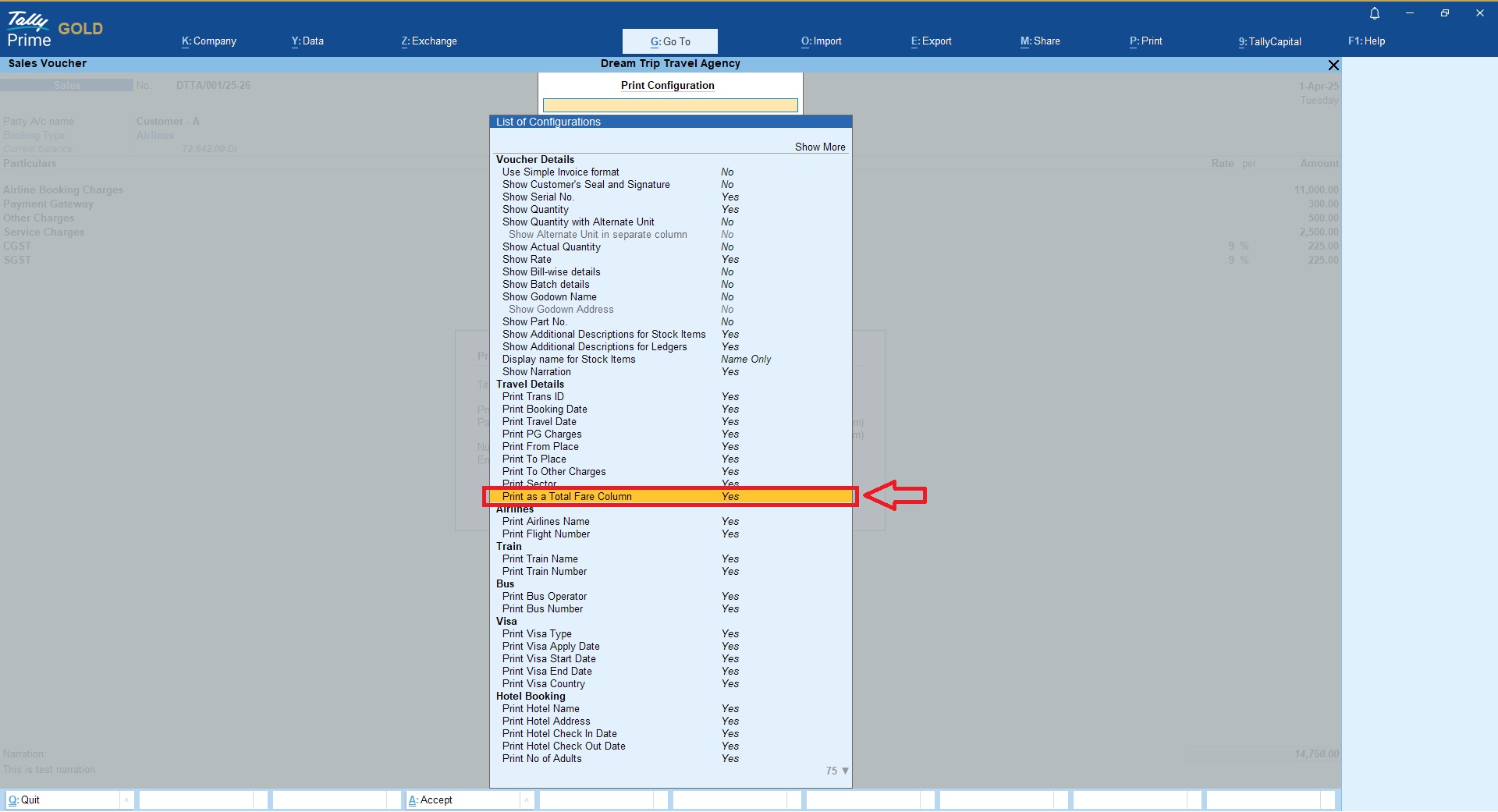The height and width of the screenshot is (812, 1498).
Task: Toggle the Show Narration setting
Action: point(537,372)
